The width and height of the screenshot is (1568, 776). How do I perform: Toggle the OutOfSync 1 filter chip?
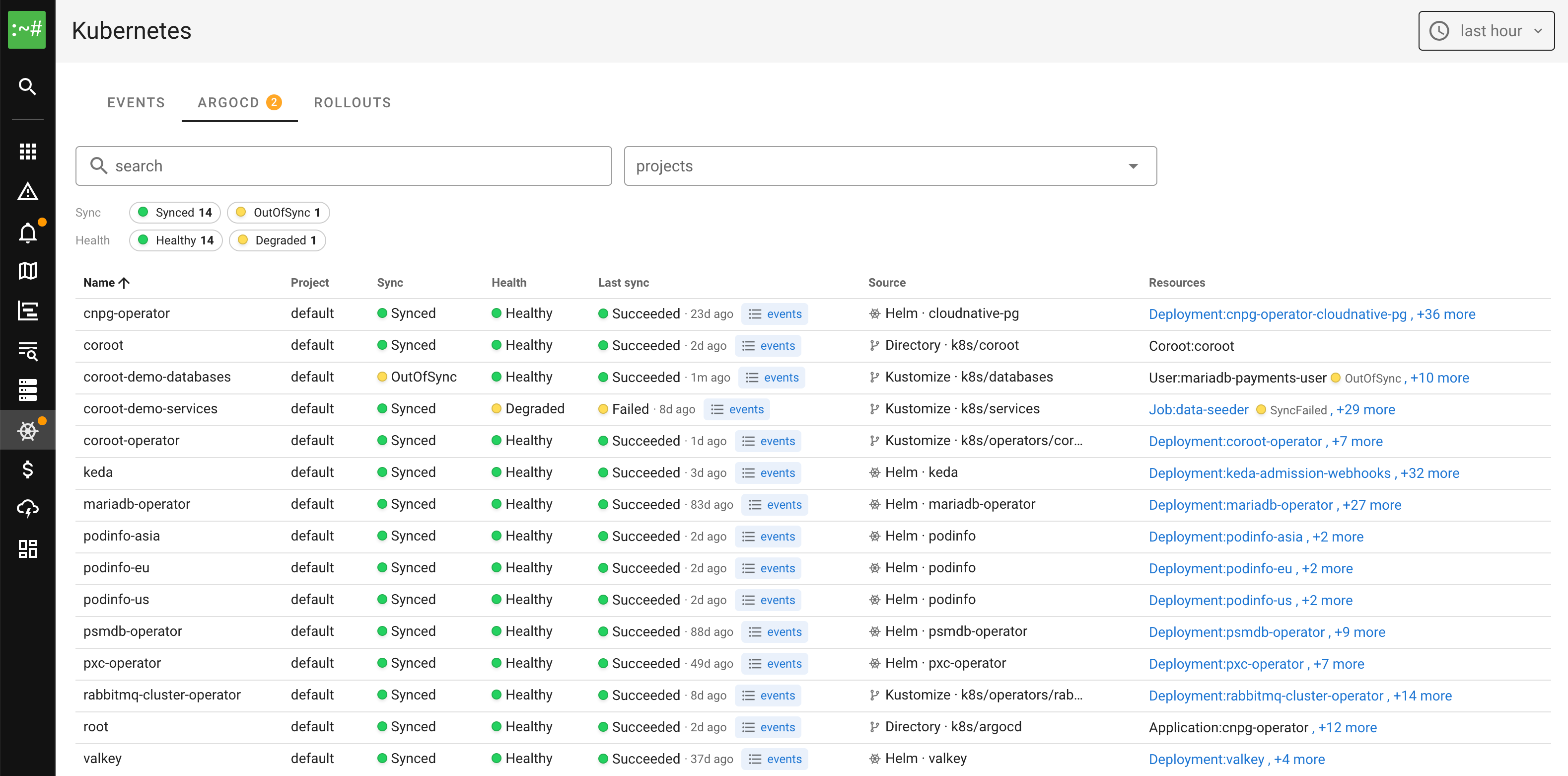278,213
